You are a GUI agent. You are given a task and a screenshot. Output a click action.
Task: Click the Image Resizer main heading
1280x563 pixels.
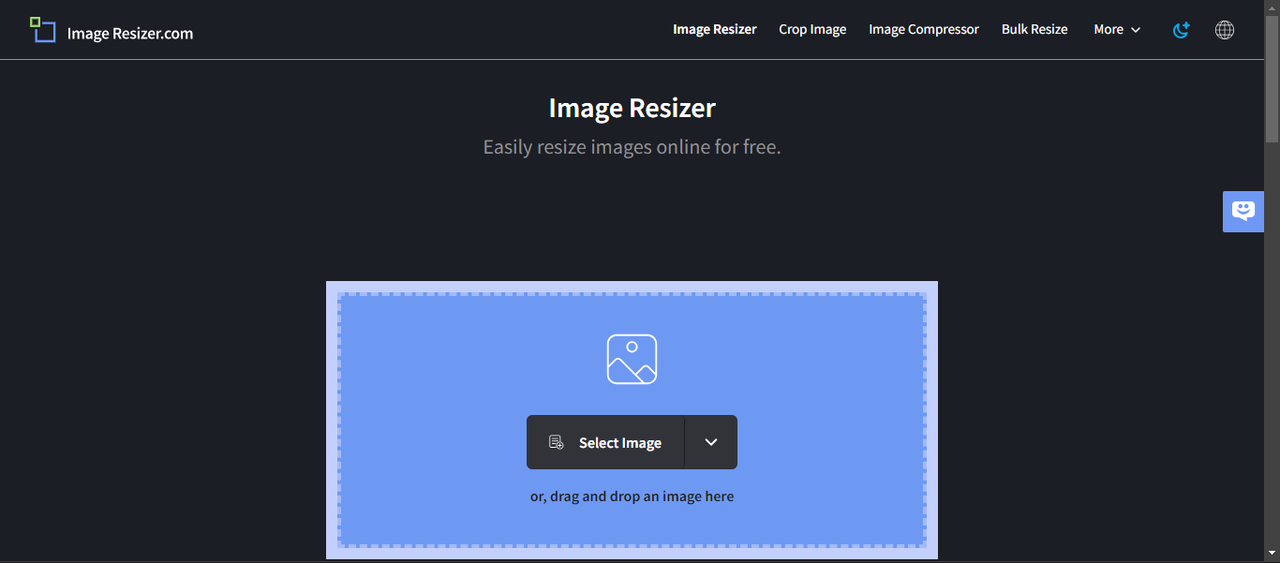pyautogui.click(x=632, y=108)
